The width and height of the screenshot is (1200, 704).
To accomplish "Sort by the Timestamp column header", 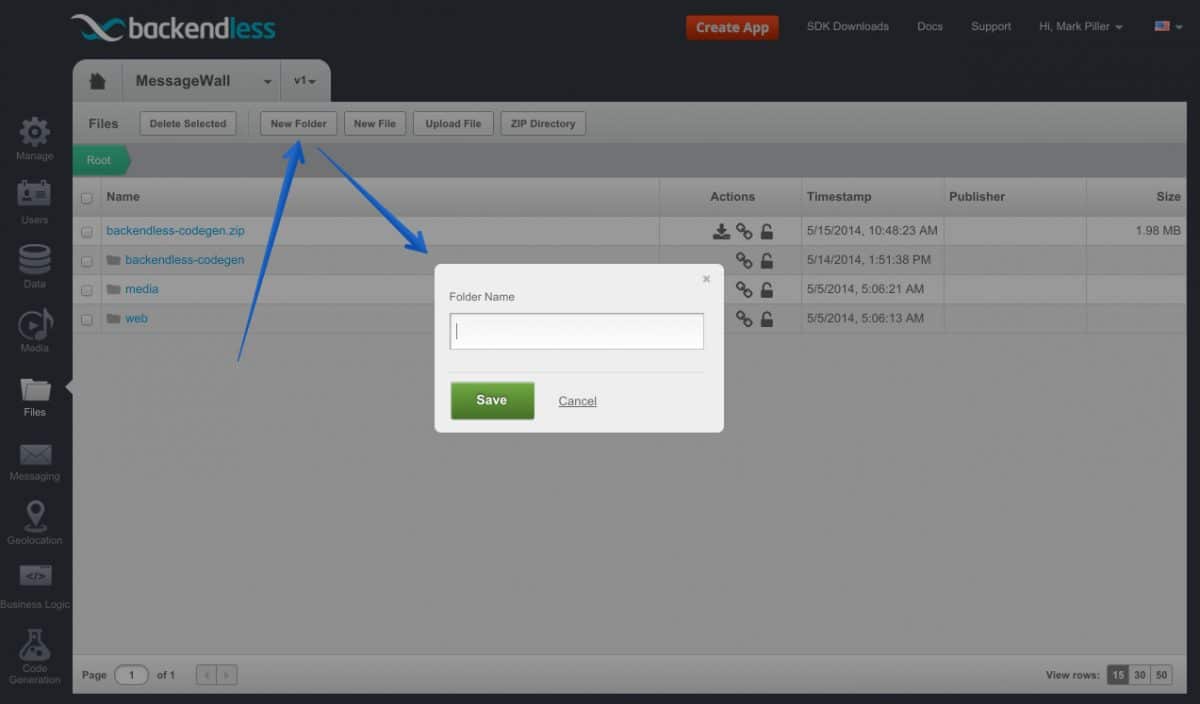I will pos(839,197).
